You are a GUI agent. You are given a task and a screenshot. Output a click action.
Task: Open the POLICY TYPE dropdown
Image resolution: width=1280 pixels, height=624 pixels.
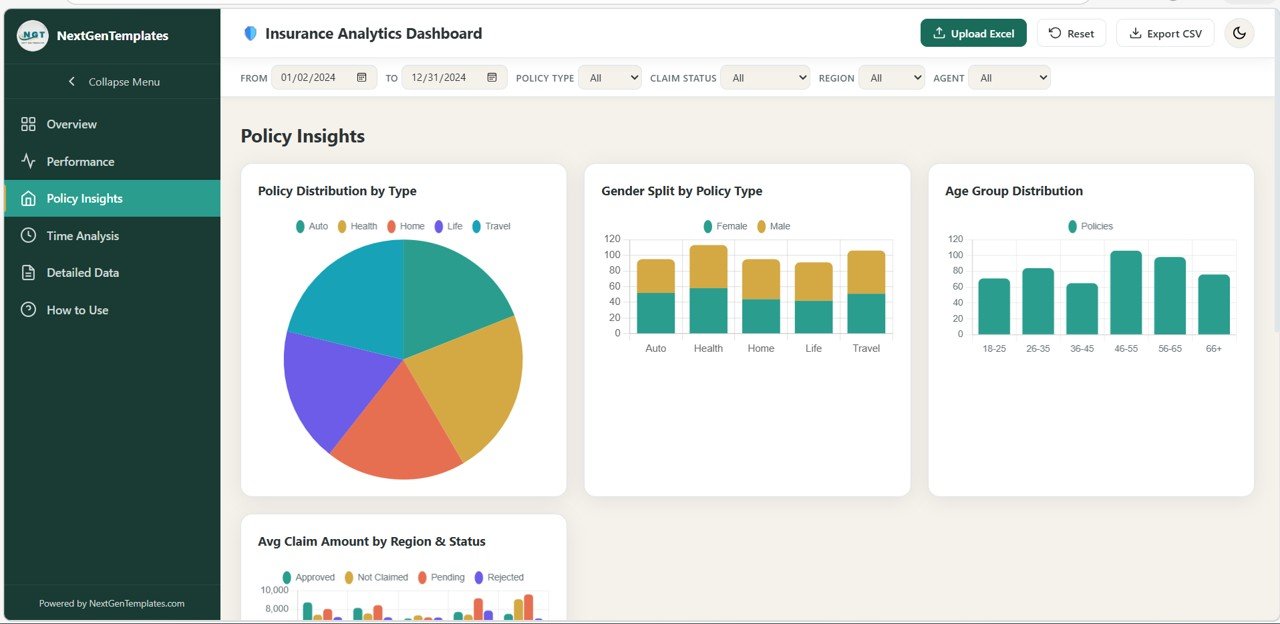(x=610, y=77)
